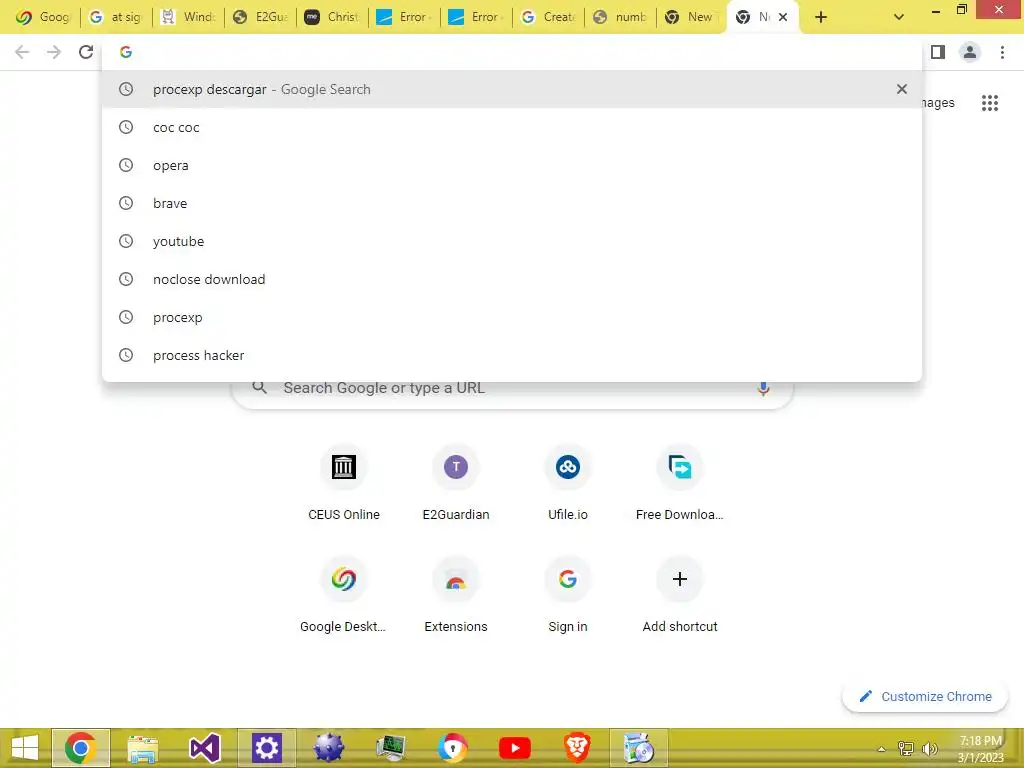Select the 'procexp' suggestion
Viewport: 1024px width, 768px height.
coord(512,317)
